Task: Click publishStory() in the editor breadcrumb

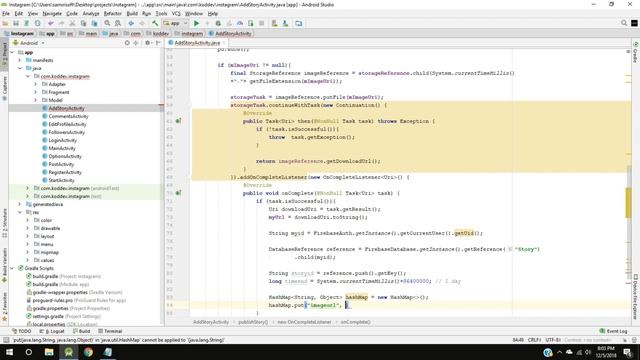Action: (253, 322)
